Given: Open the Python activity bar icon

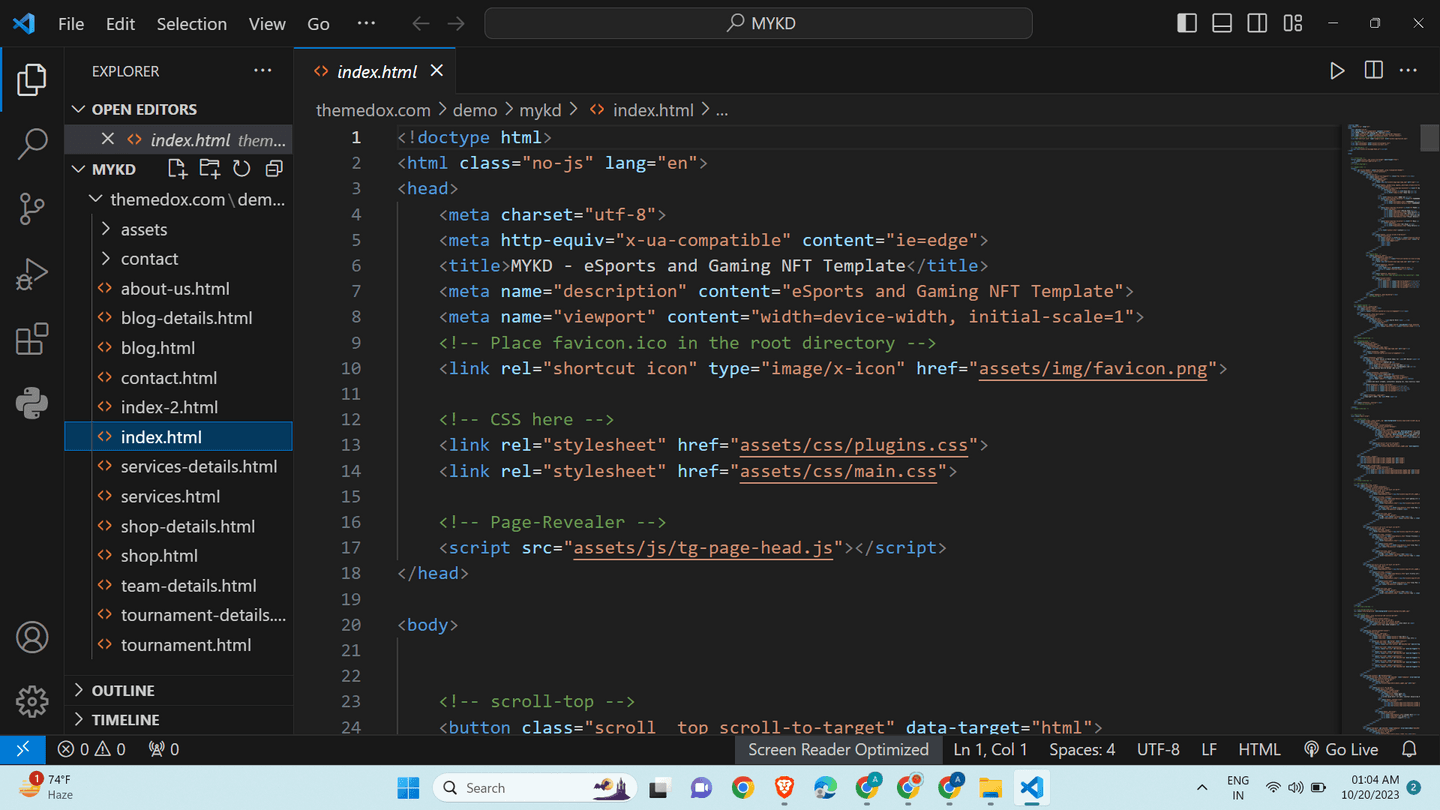Looking at the screenshot, I should point(32,403).
